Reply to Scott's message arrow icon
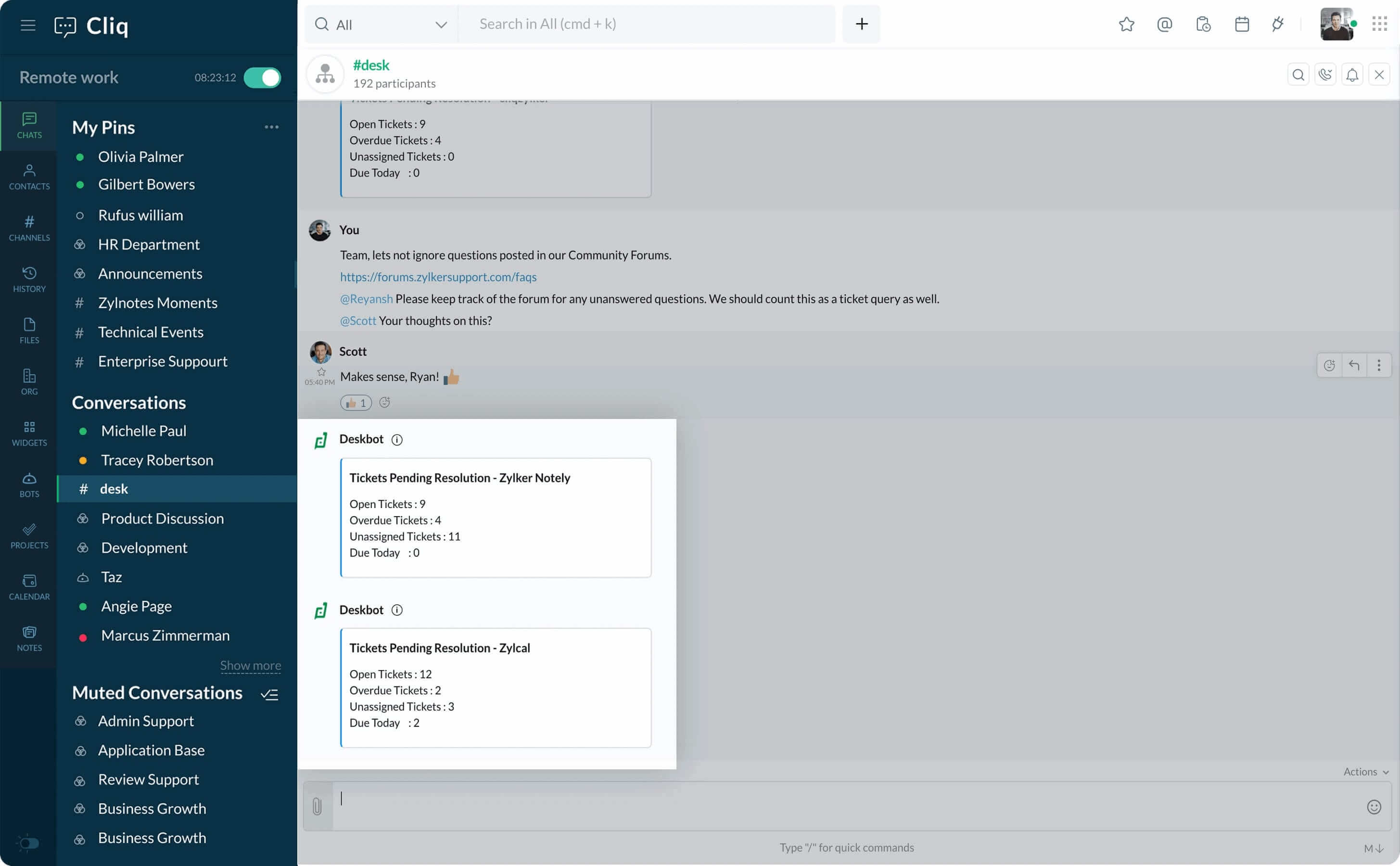This screenshot has width=1400, height=866. 1354,365
